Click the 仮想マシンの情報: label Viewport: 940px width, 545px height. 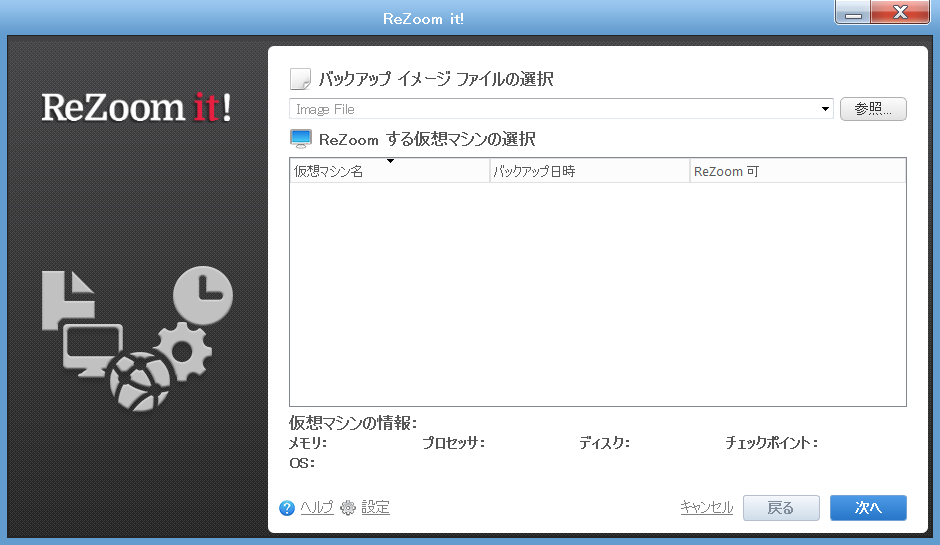353,423
